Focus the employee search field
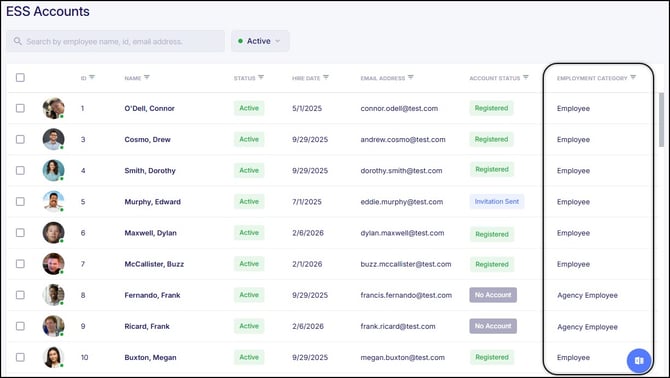 pos(115,41)
